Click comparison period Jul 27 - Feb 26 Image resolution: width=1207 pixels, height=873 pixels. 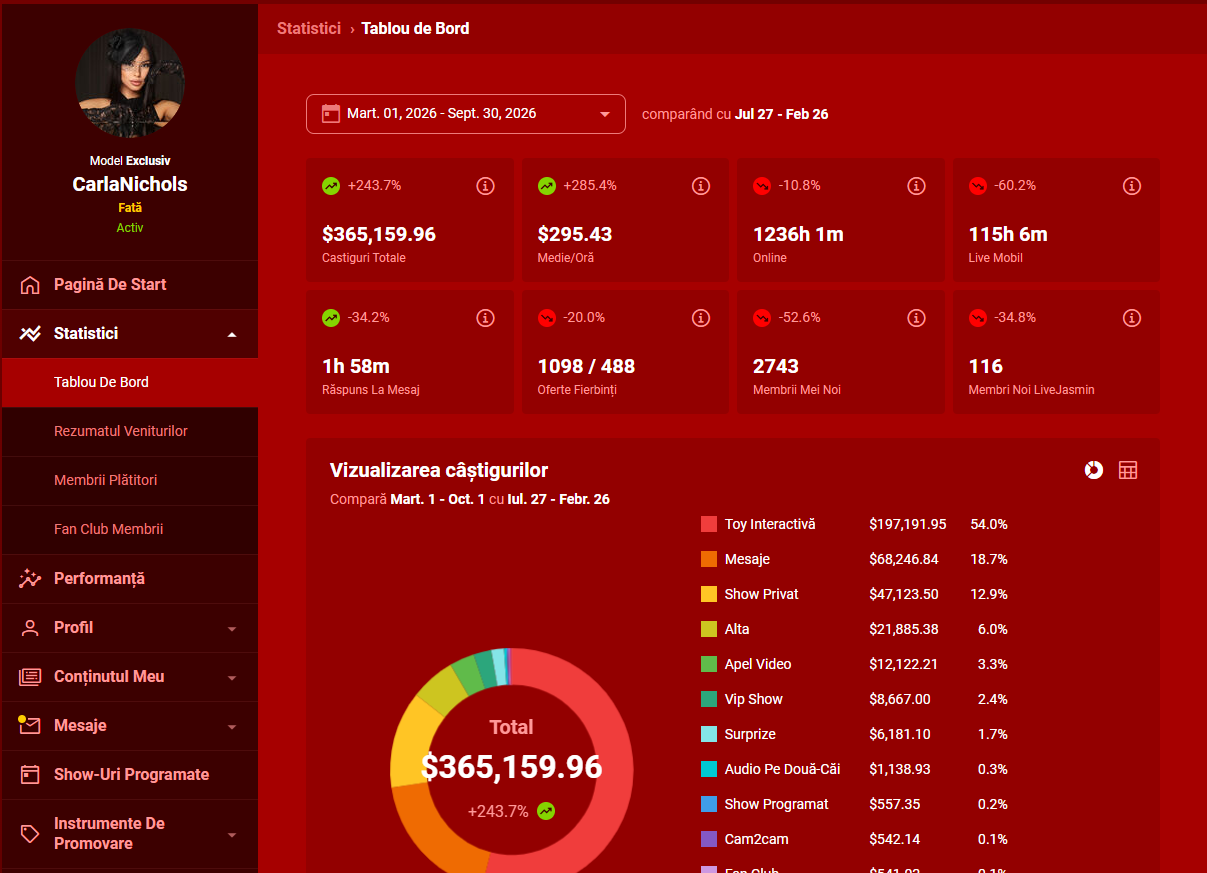click(781, 114)
